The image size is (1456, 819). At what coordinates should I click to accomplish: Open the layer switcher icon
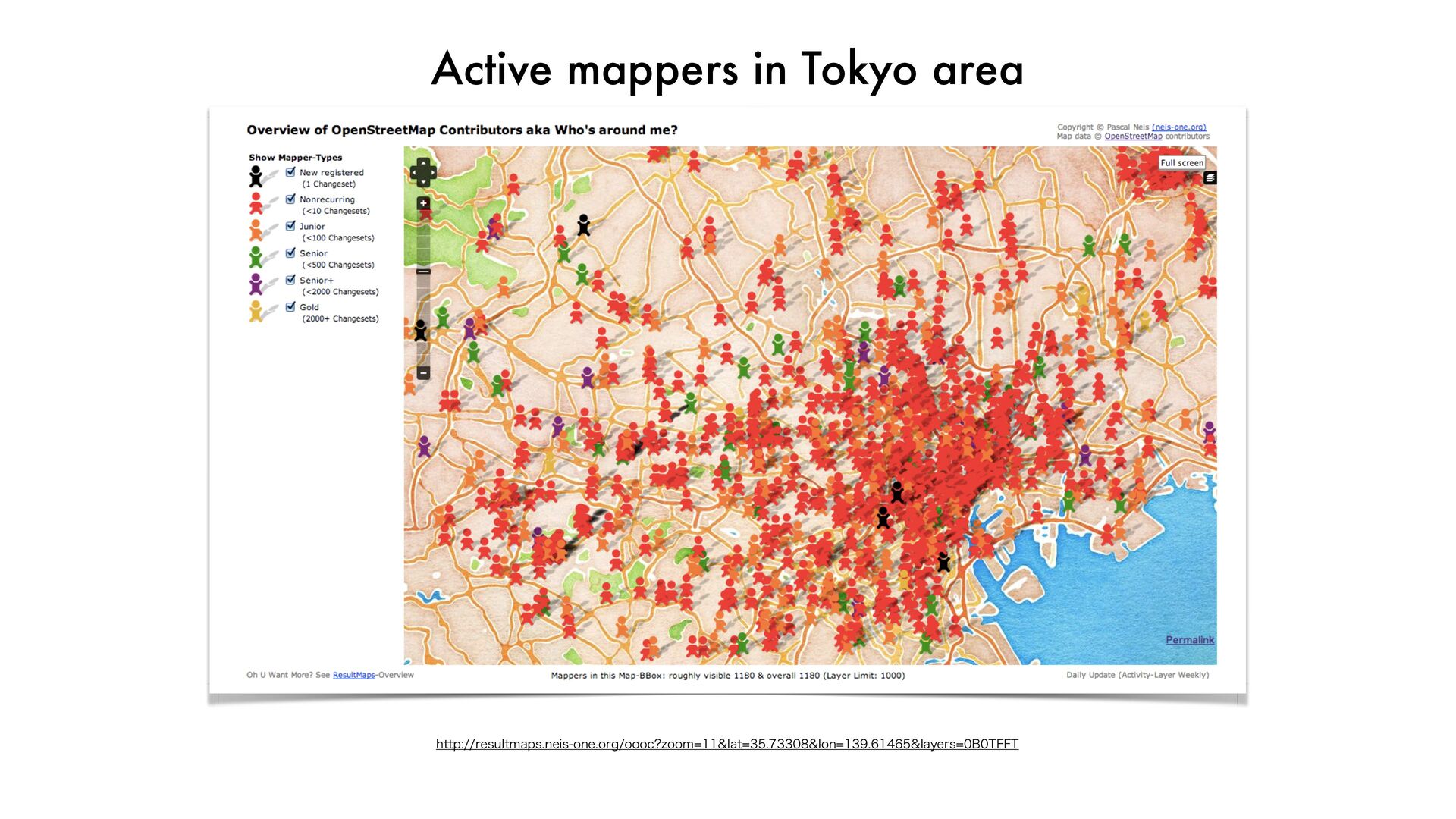(x=1210, y=177)
